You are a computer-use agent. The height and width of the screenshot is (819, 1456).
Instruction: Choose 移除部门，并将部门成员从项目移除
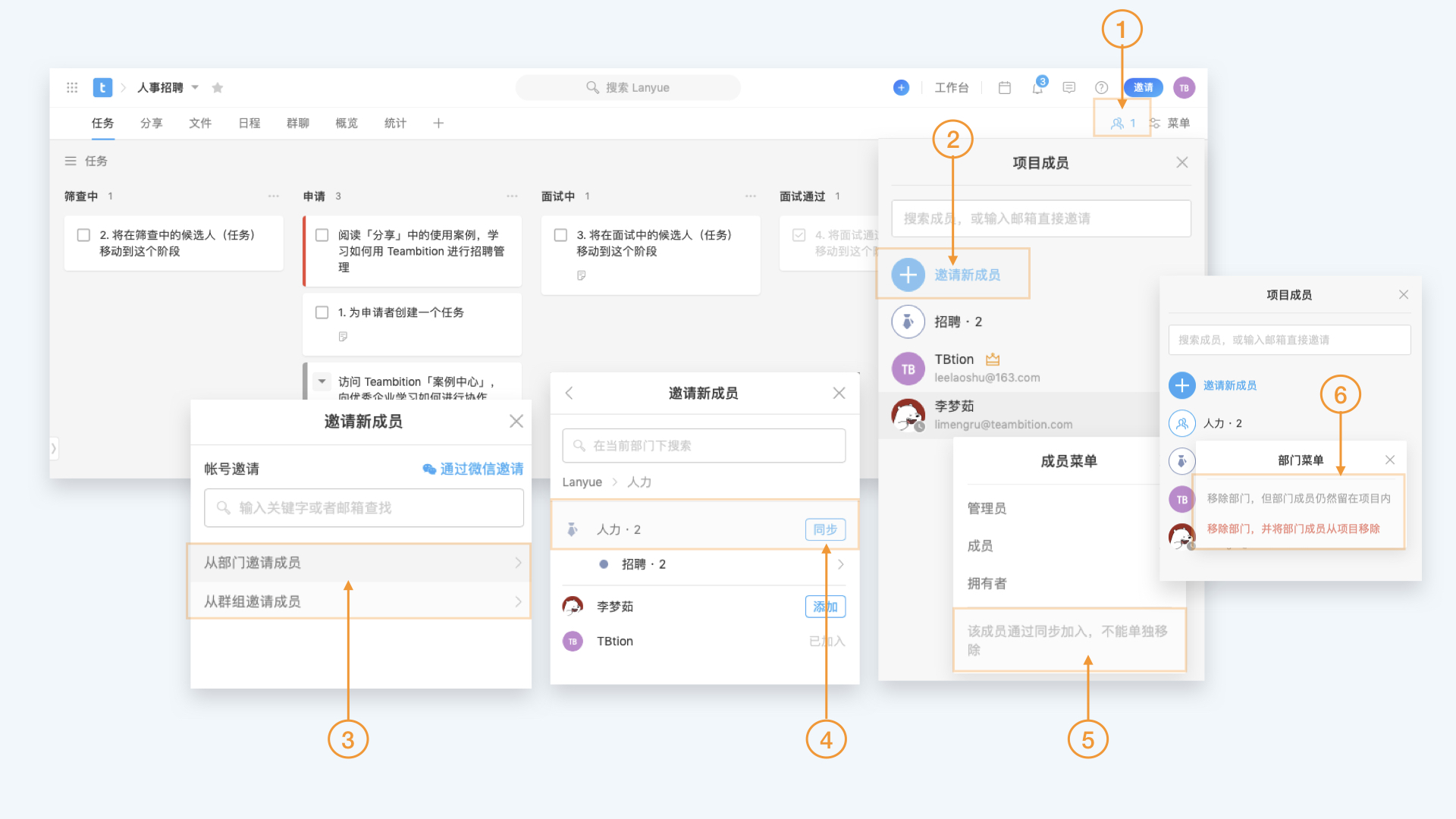tap(1293, 529)
